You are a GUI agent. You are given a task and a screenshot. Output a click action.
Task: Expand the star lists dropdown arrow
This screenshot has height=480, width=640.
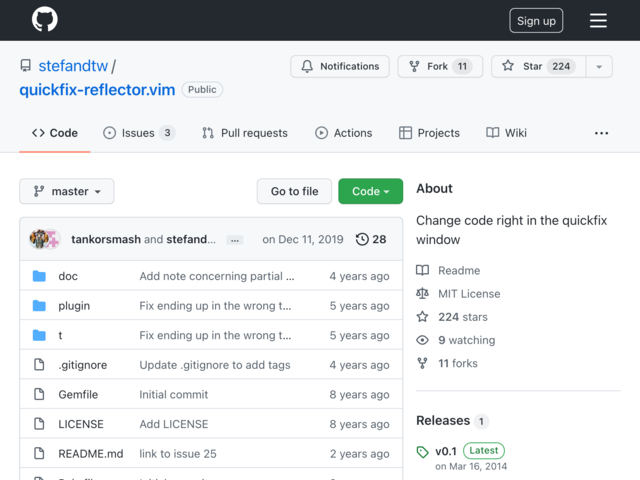599,66
